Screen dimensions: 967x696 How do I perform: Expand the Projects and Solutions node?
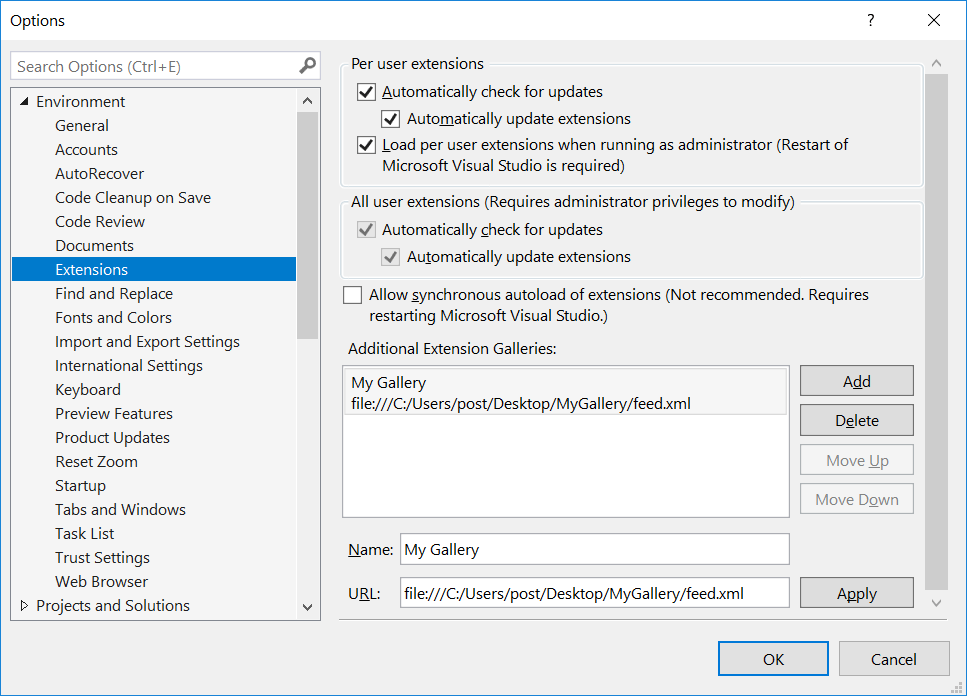pos(26,605)
